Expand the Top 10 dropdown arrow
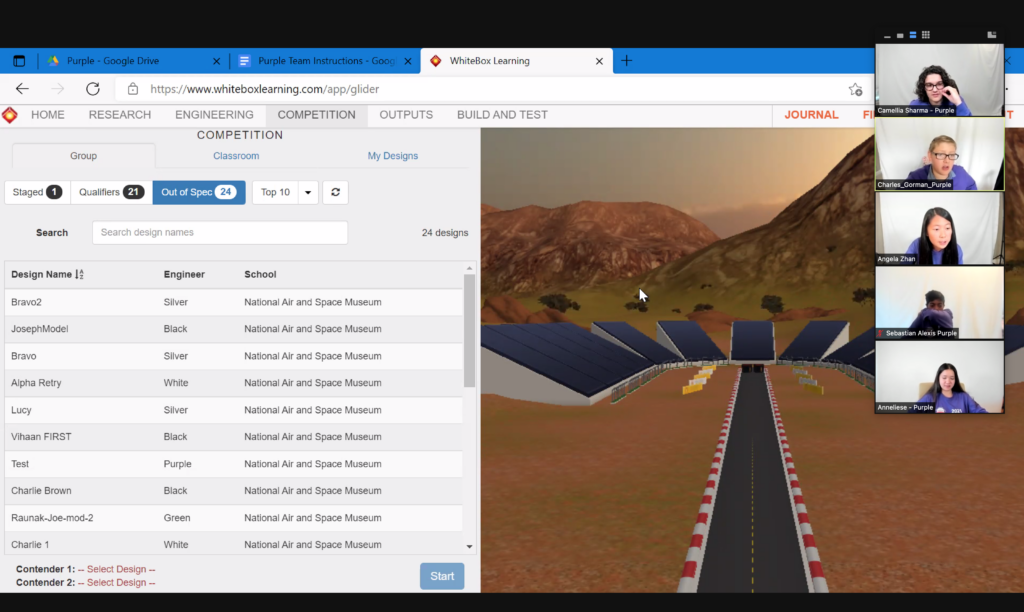The height and width of the screenshot is (612, 1024). coord(308,192)
